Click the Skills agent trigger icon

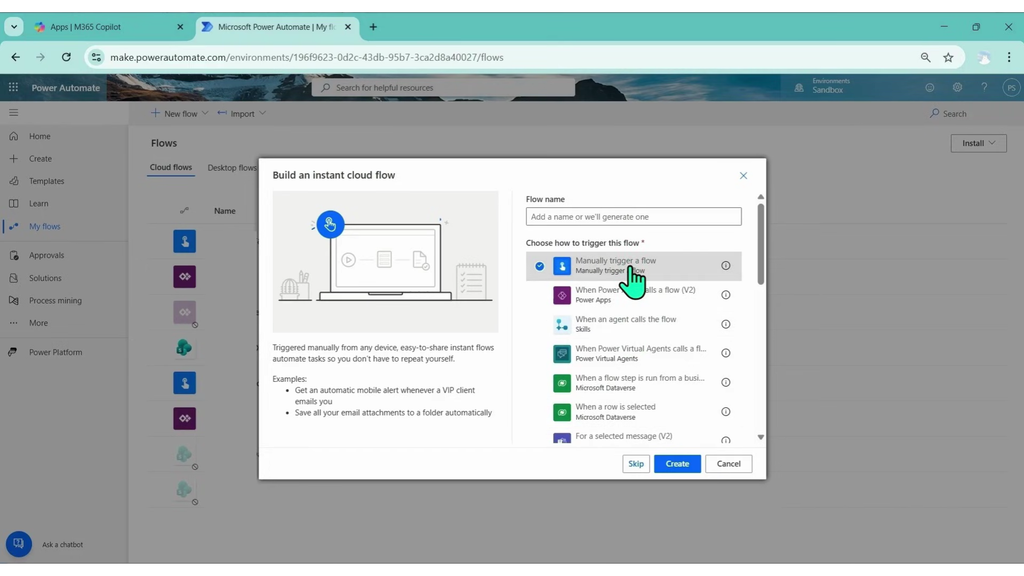tap(562, 325)
